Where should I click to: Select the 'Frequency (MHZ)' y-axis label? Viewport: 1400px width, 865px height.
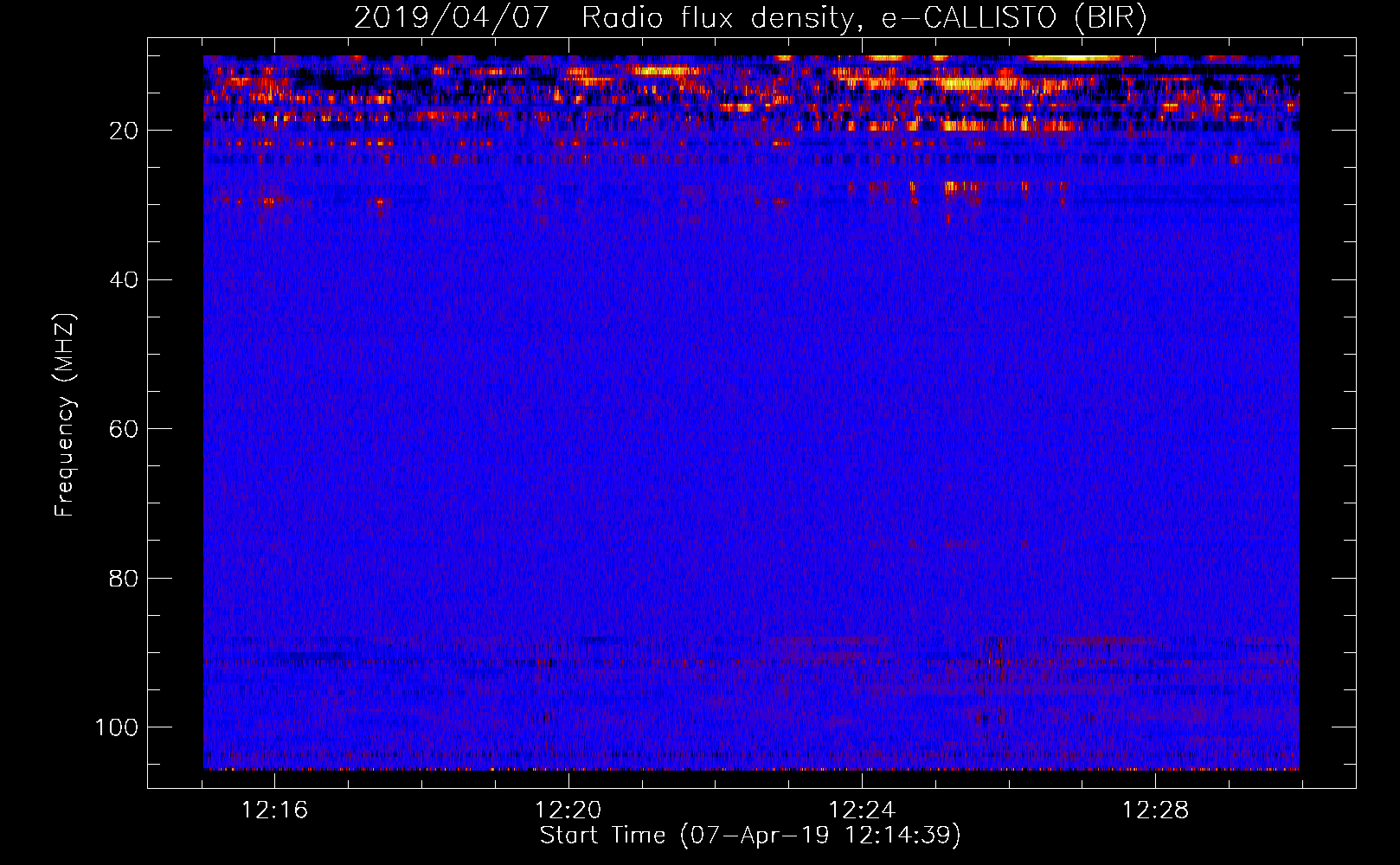[65, 414]
